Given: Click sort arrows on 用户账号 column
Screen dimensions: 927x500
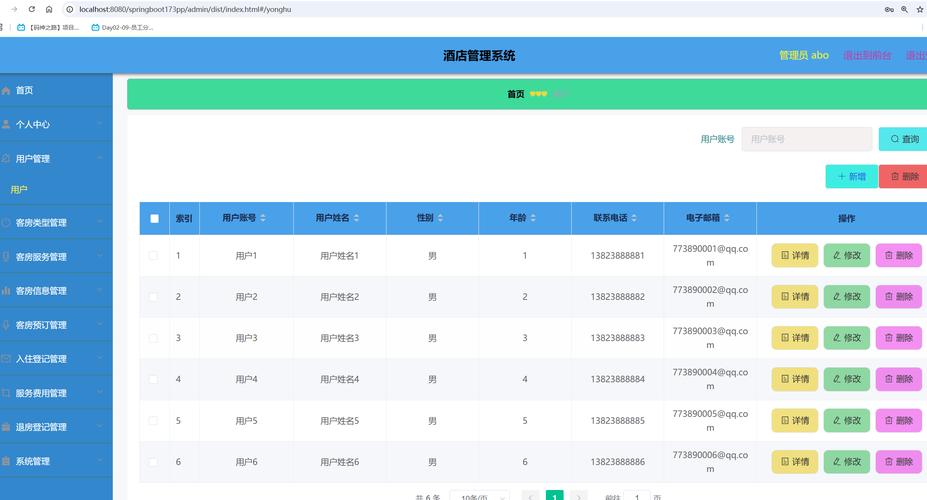Looking at the screenshot, I should 264,218.
